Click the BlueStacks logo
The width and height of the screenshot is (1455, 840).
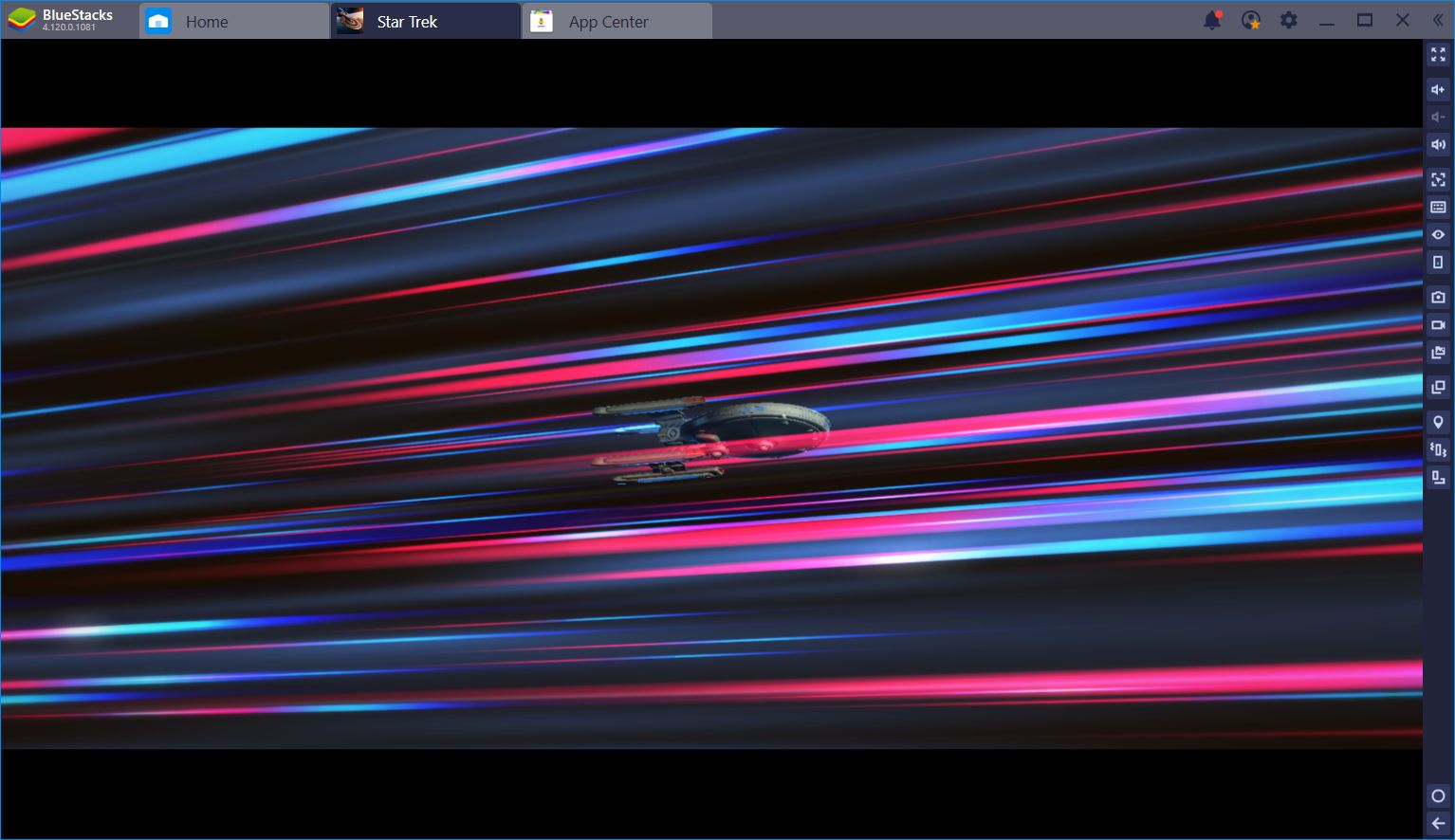click(x=21, y=20)
